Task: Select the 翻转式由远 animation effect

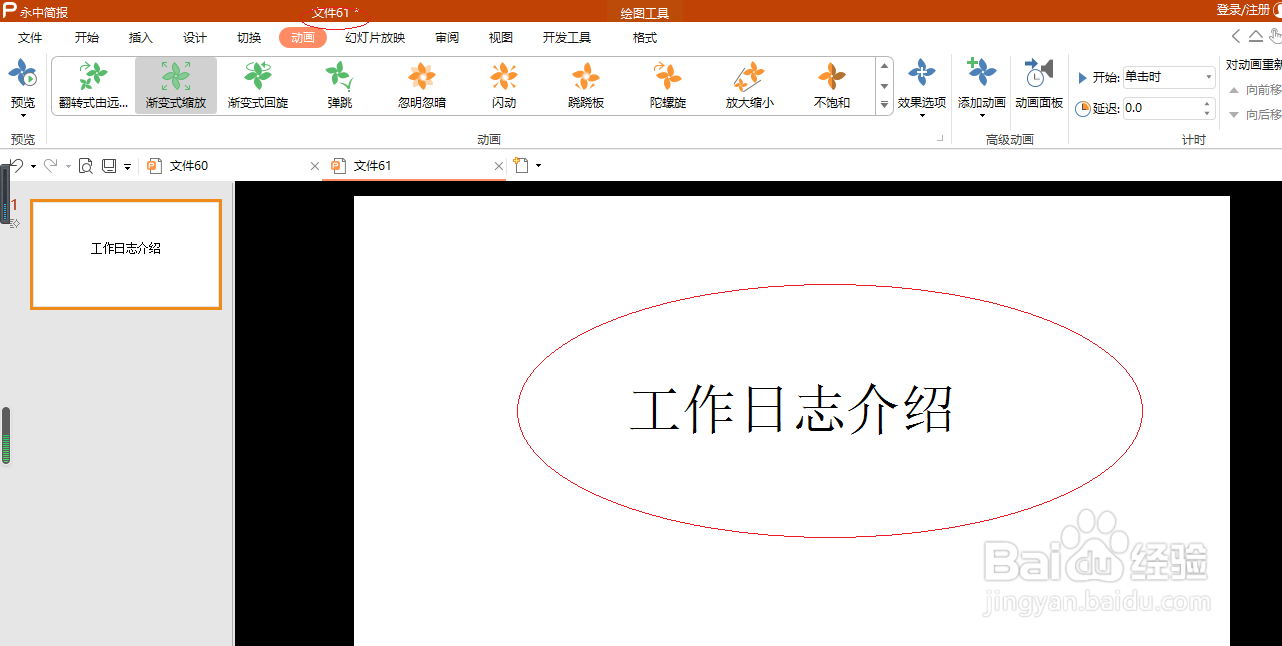Action: coord(93,85)
